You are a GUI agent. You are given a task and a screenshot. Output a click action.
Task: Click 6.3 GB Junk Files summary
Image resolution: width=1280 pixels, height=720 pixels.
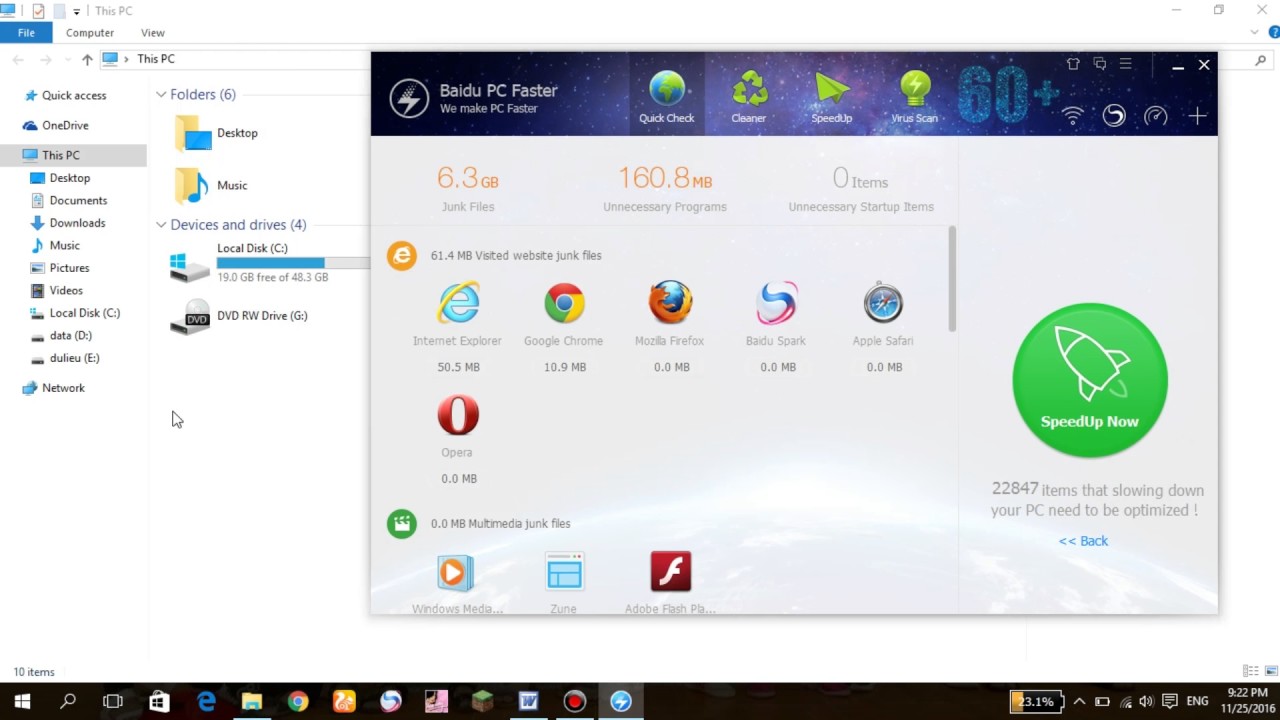point(468,188)
